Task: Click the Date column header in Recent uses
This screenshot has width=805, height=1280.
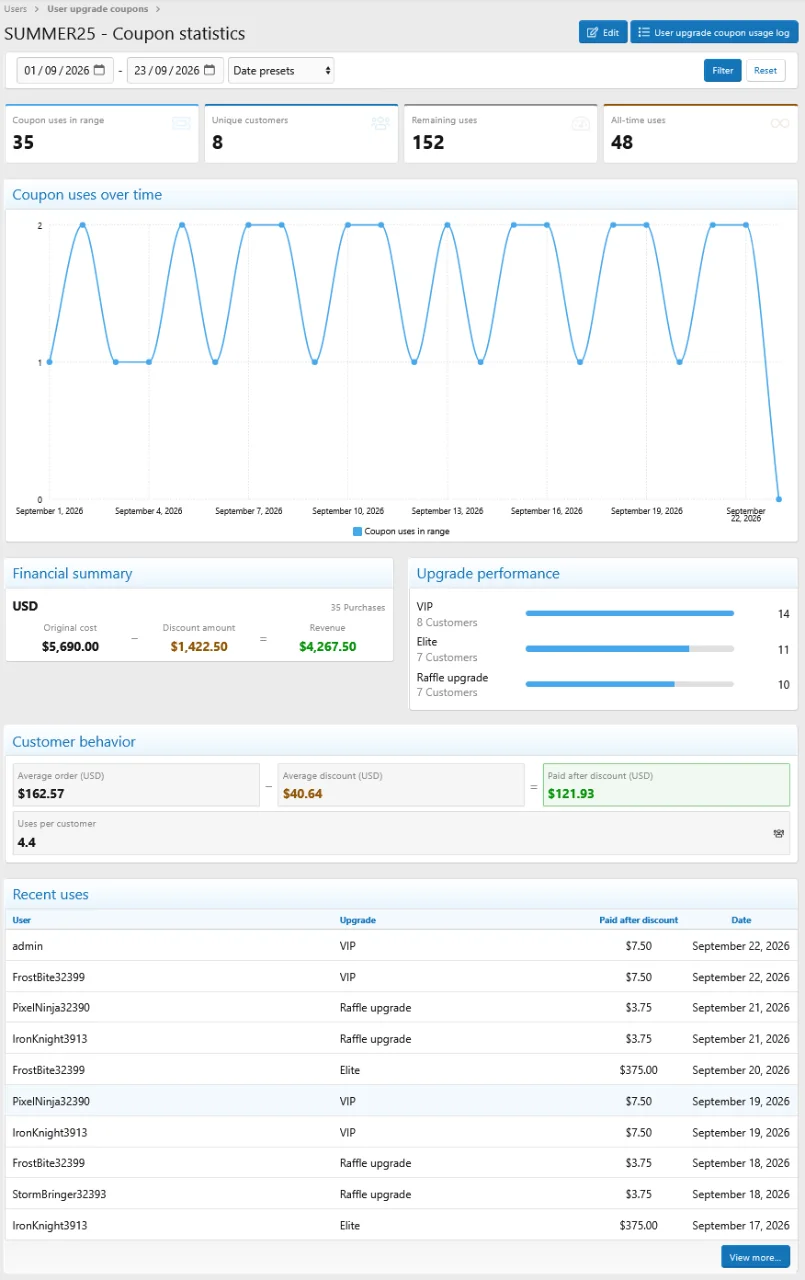Action: pyautogui.click(x=741, y=920)
